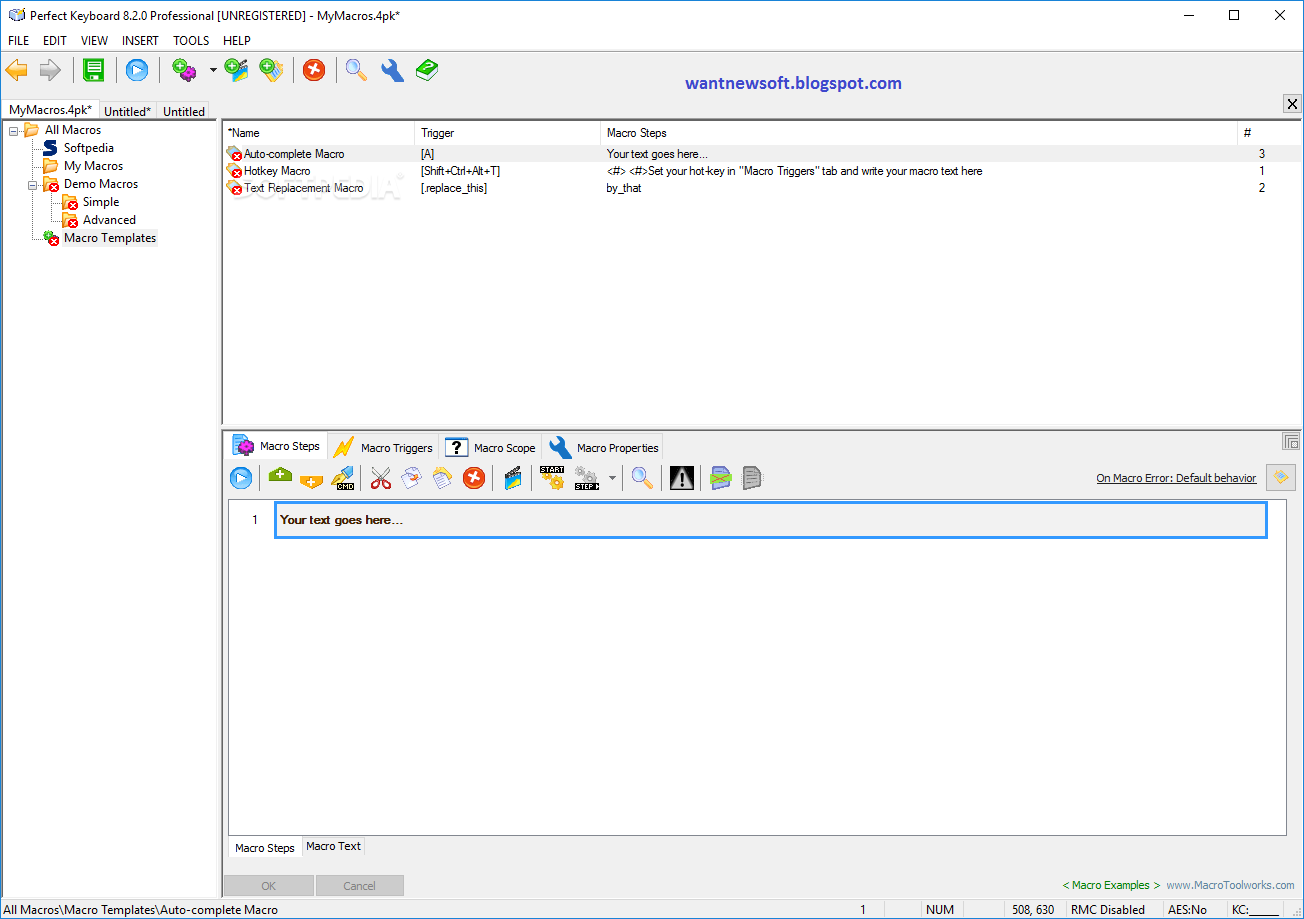Run the selected macro from the main toolbar
This screenshot has height=919, width=1304.
coord(137,70)
